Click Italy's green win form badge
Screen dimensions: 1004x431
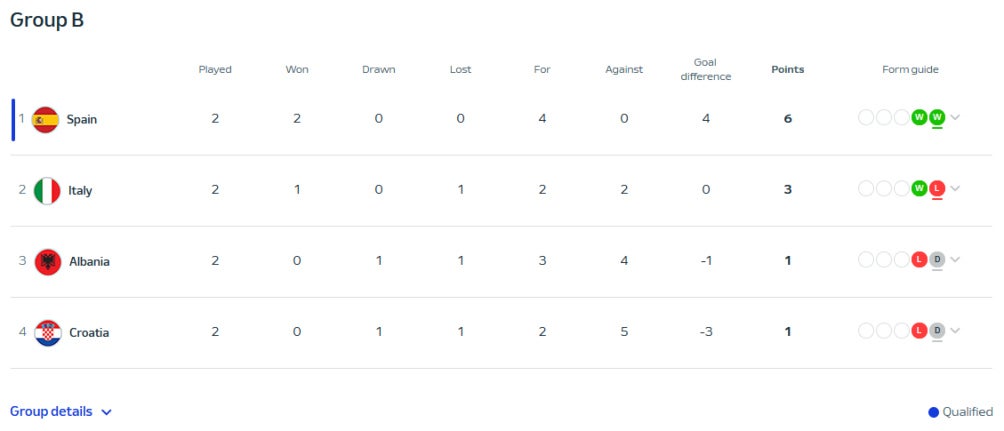[x=919, y=189]
